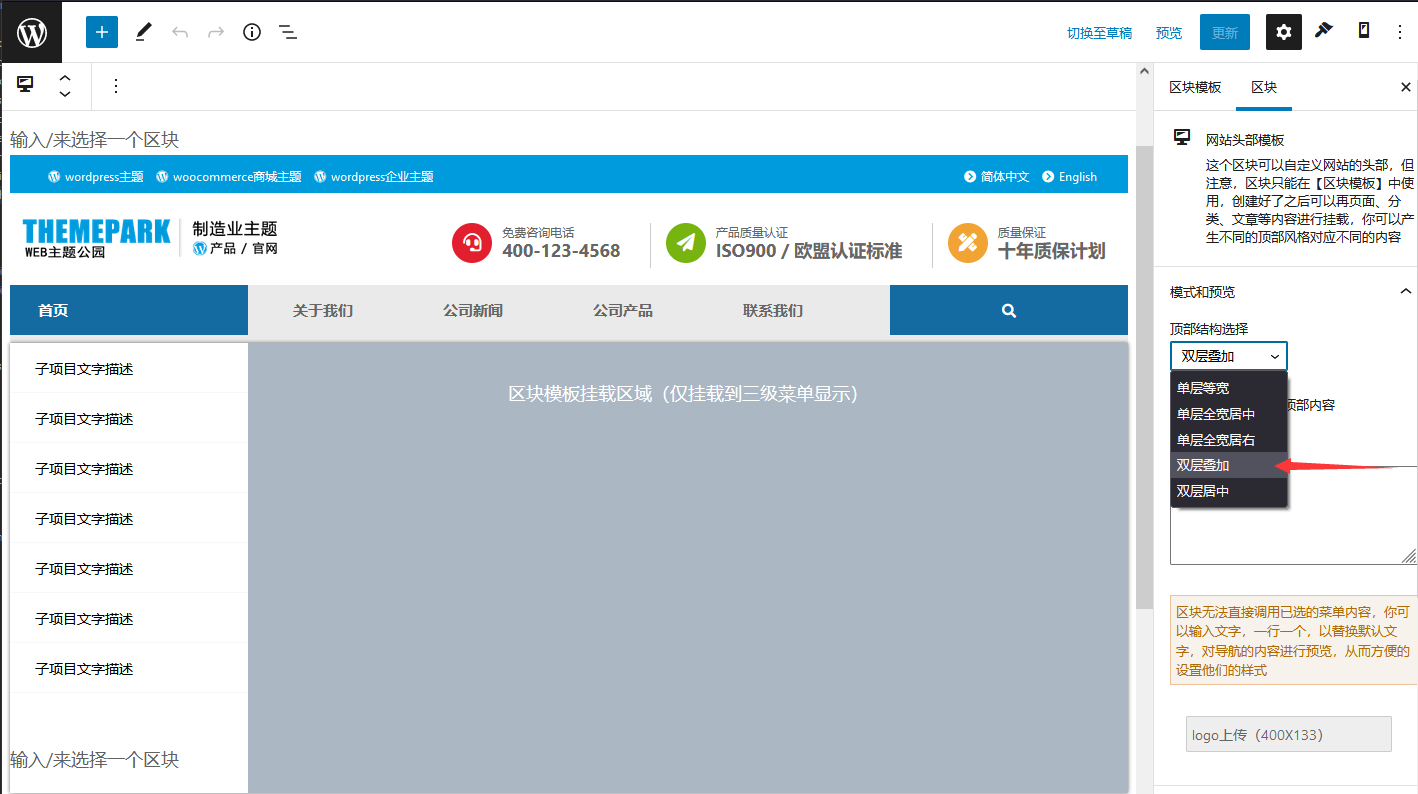Select the monitor icon in the block toolbar
1418x794 pixels.
pyautogui.click(x=24, y=85)
